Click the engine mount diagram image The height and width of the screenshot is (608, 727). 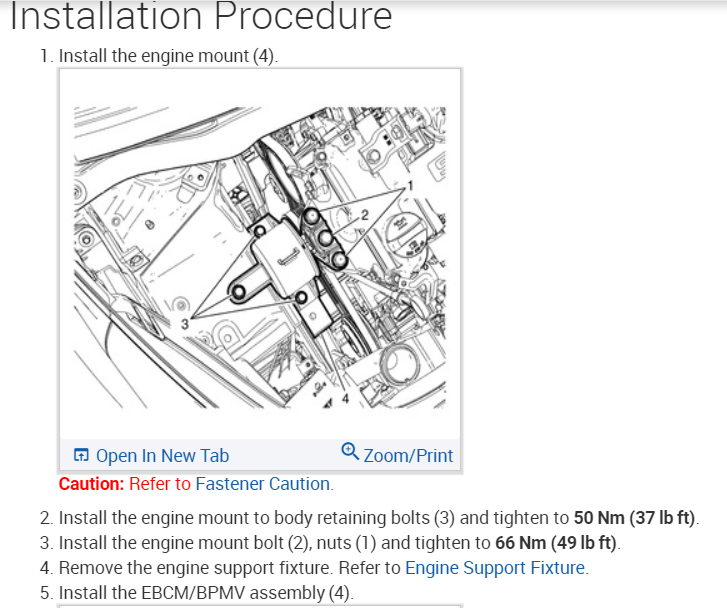coord(260,258)
